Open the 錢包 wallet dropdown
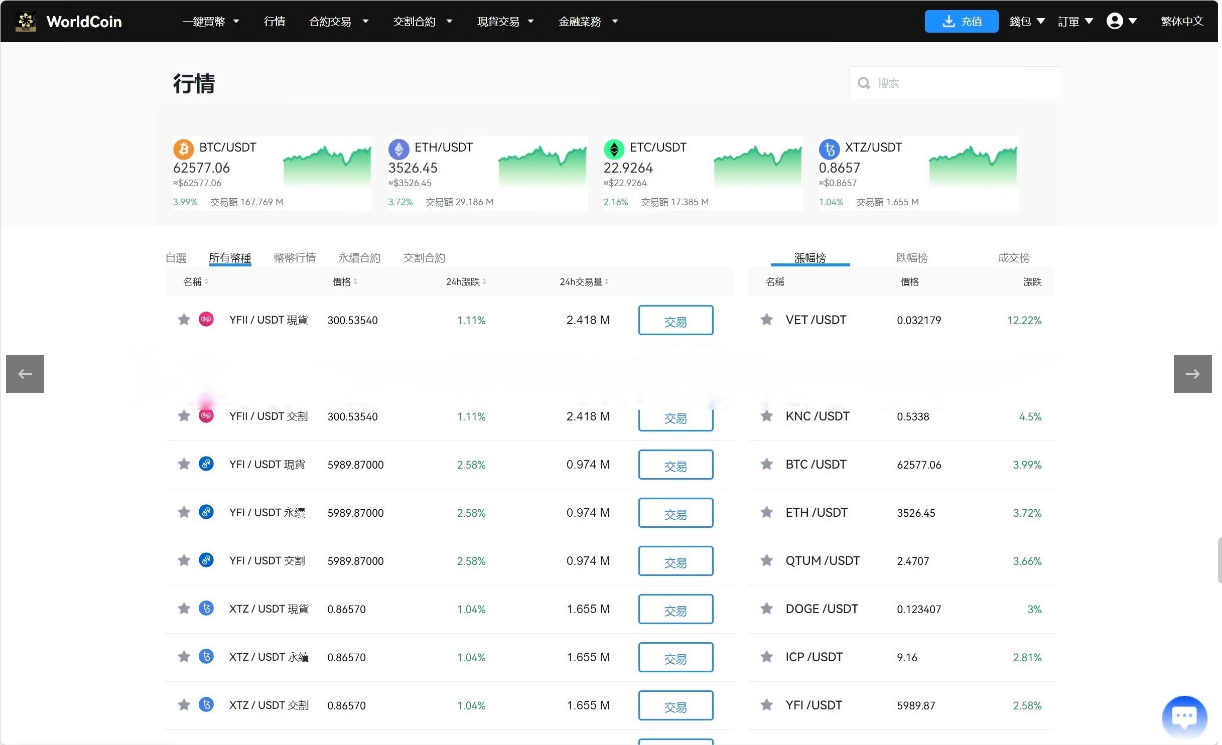The image size is (1222, 745). click(1026, 21)
